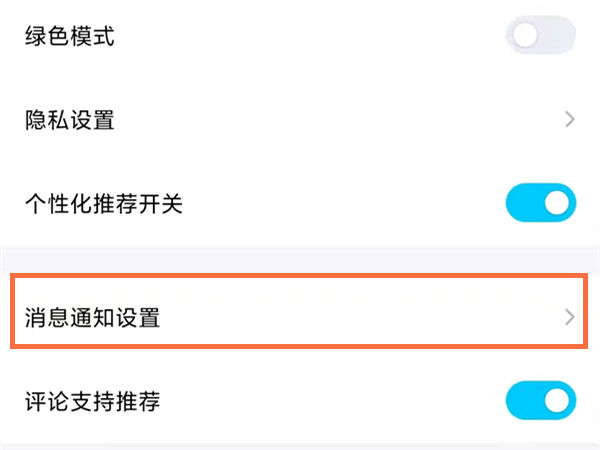
Task: Click the arrow icon beside 消息通知设置
Action: pos(570,318)
